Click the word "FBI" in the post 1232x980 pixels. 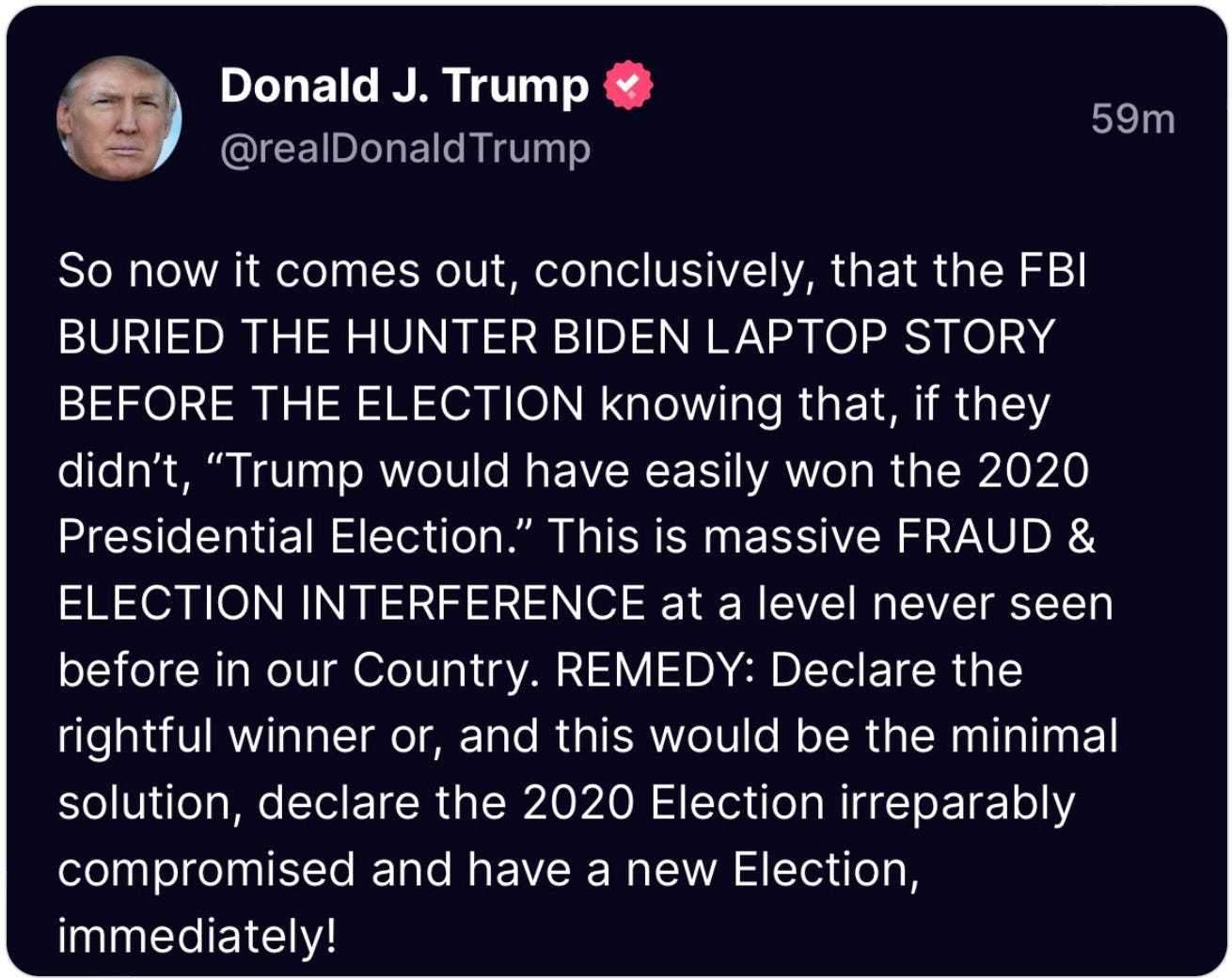pyautogui.click(x=1052, y=271)
